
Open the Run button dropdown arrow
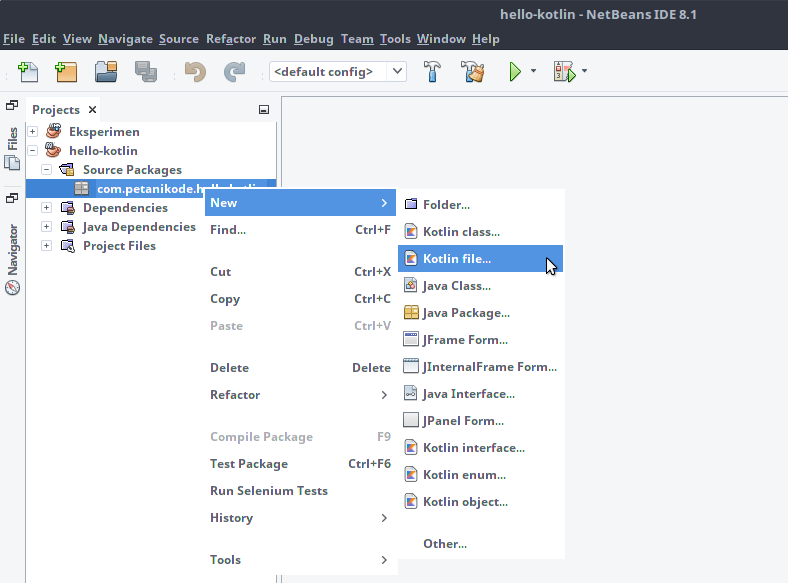click(533, 71)
